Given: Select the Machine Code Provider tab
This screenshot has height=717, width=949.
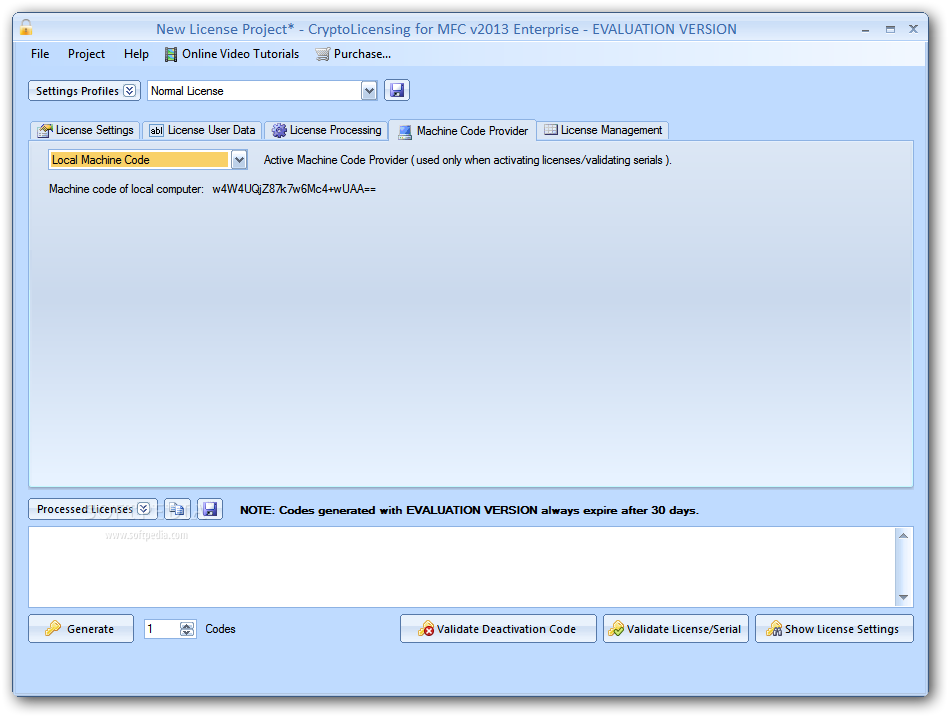Looking at the screenshot, I should 463,131.
